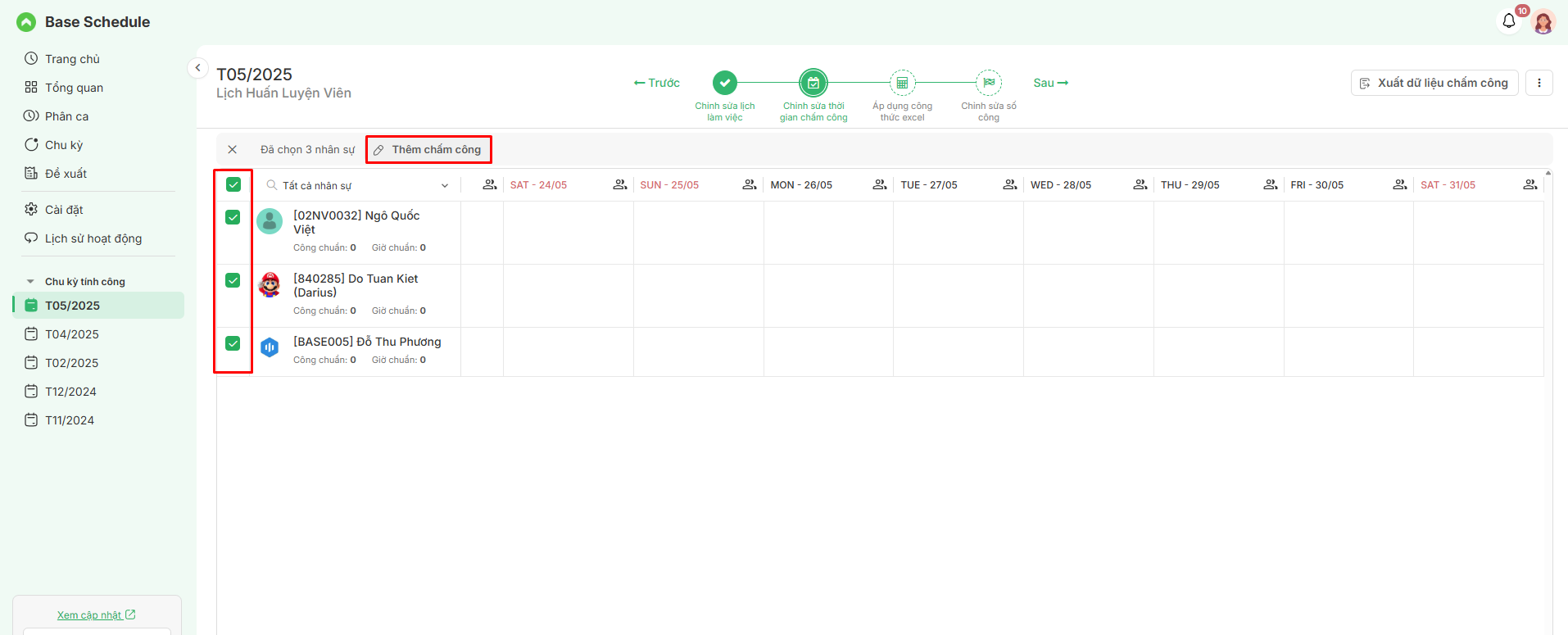This screenshot has height=635, width=1568.
Task: Click the 'Áp dụng công thức excel' step icon
Action: pos(902,83)
